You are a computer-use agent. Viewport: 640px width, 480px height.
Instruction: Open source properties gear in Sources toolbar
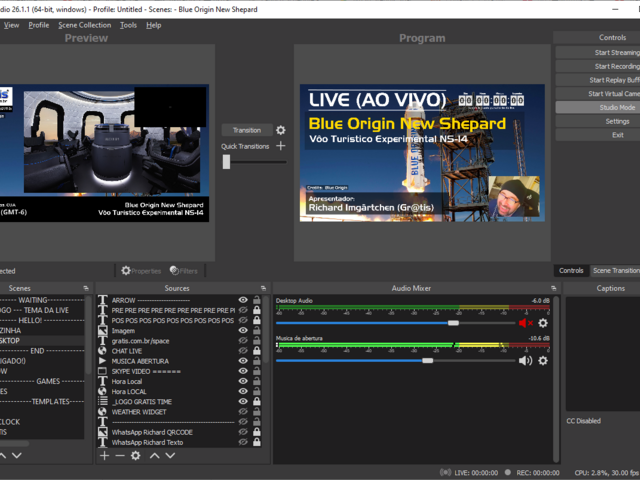coord(136,455)
